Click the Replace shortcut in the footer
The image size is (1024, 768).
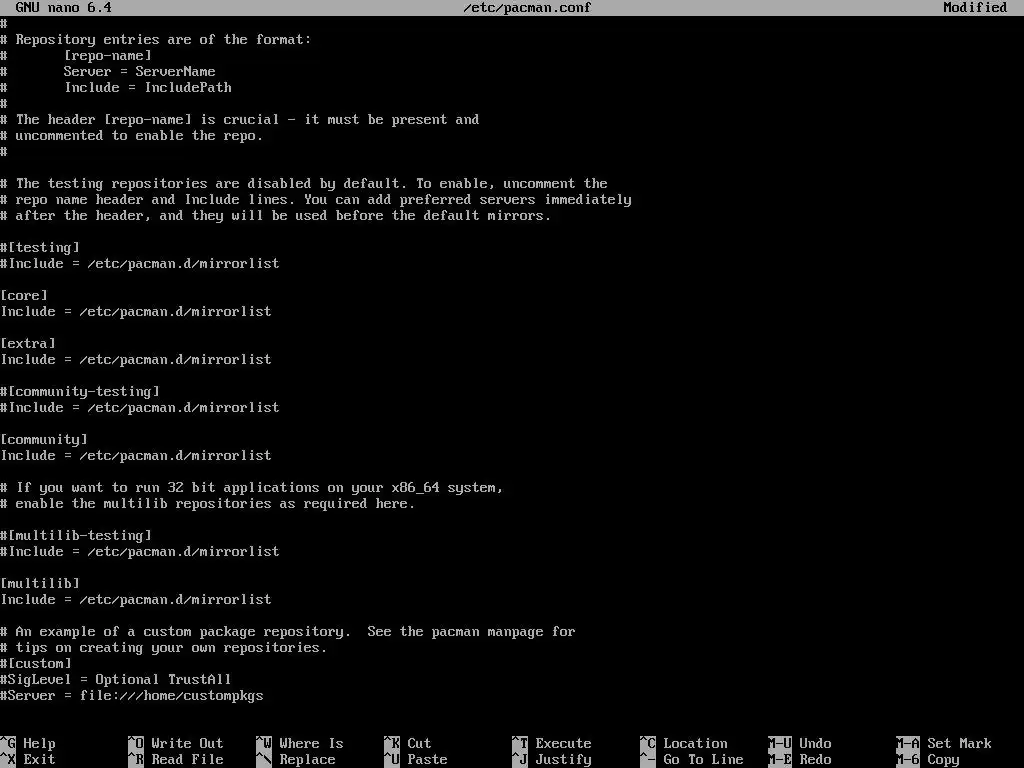coord(296,760)
